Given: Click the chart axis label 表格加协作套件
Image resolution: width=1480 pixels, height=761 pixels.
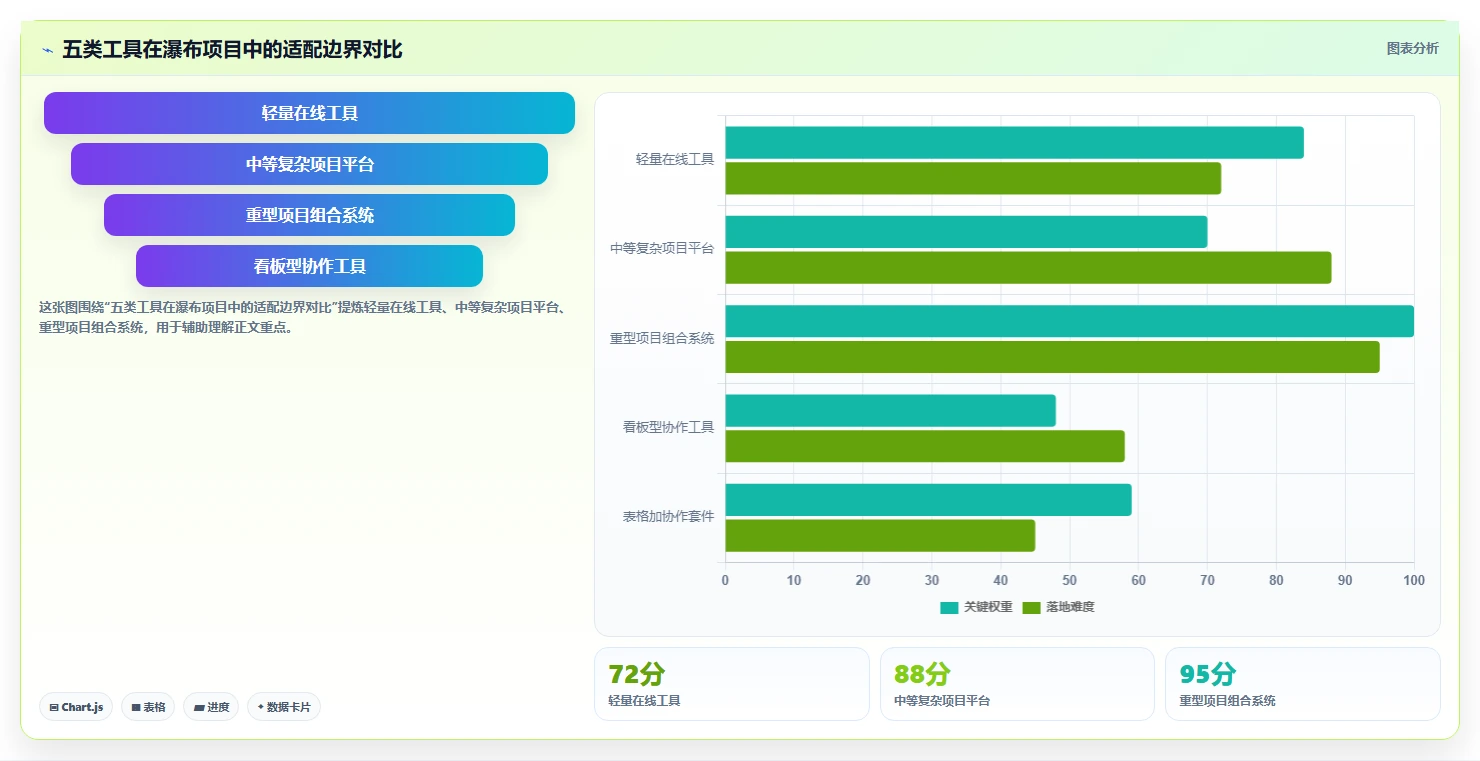Looking at the screenshot, I should (x=669, y=517).
